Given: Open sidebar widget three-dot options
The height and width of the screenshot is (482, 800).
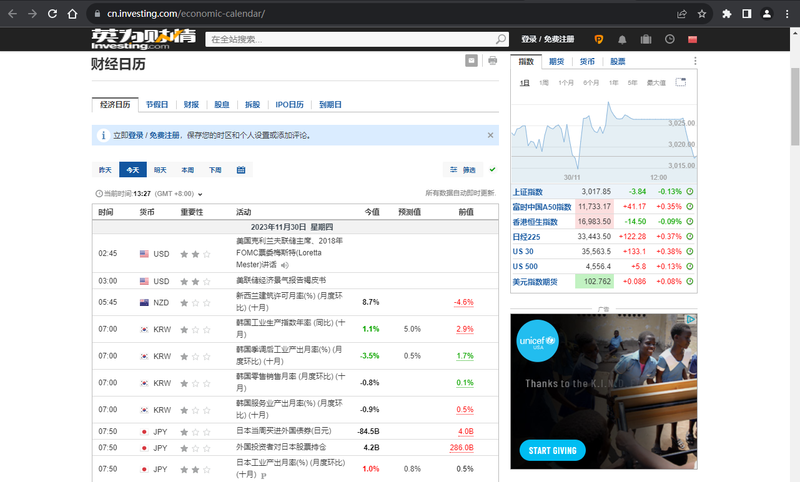Looking at the screenshot, I should [x=695, y=61].
